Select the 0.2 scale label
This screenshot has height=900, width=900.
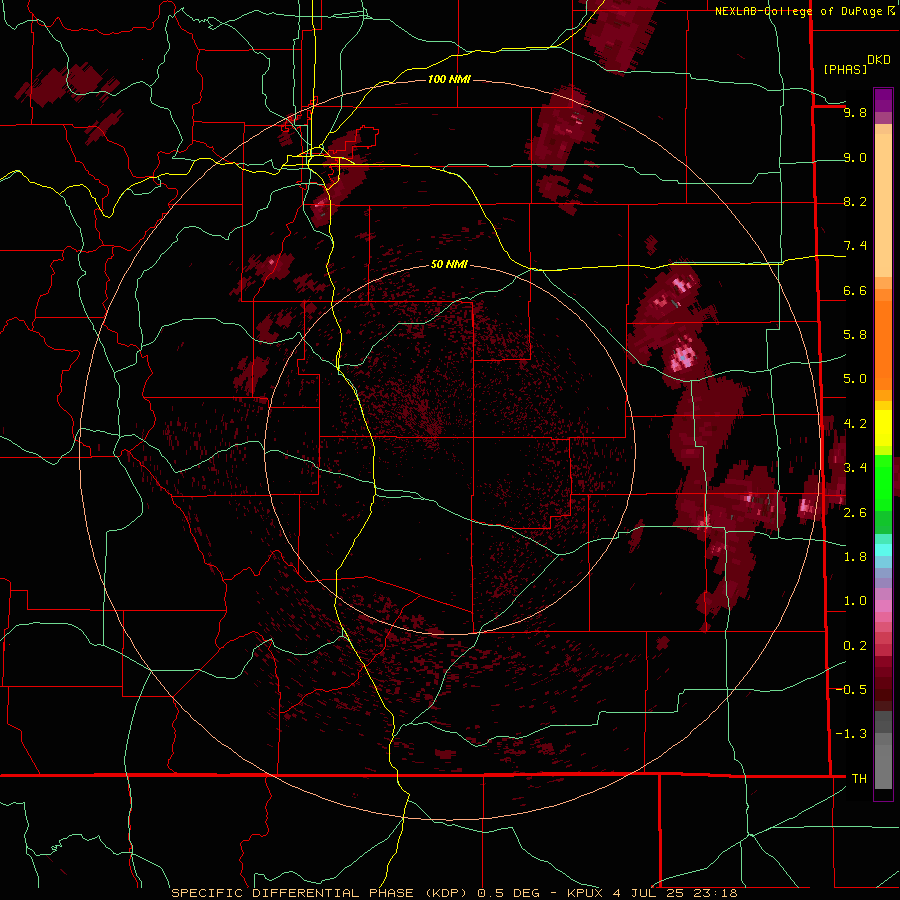tap(855, 645)
